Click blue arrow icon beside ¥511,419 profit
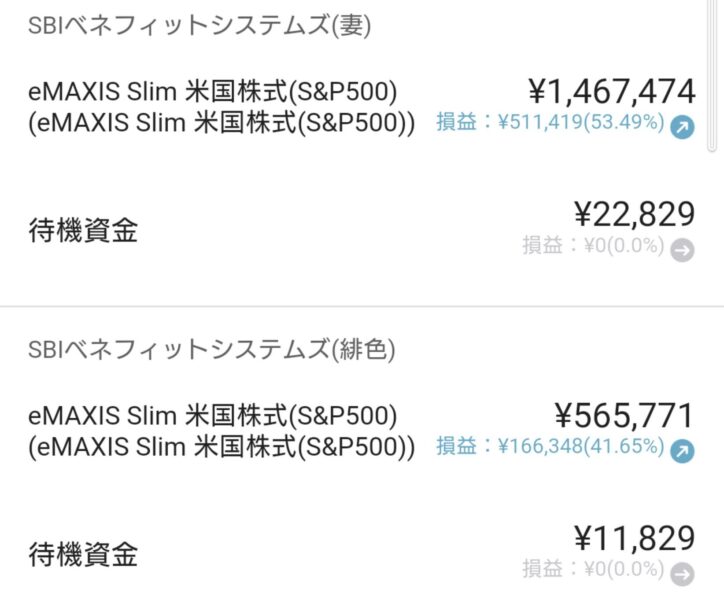The height and width of the screenshot is (600, 724). tap(682, 126)
